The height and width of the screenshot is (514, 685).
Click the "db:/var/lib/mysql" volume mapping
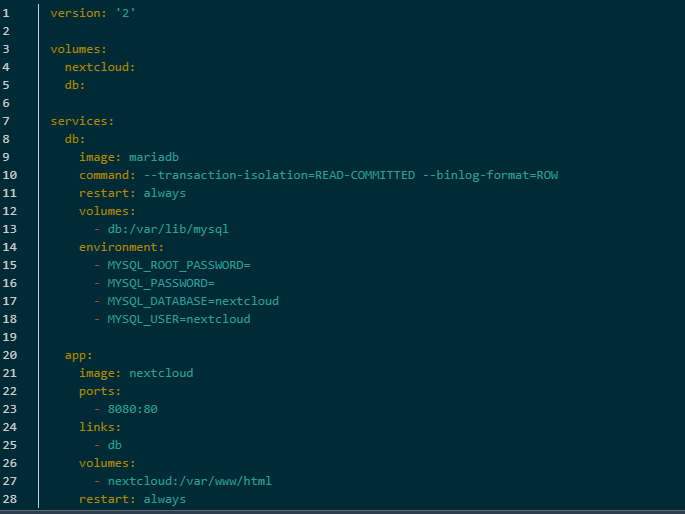(x=168, y=229)
